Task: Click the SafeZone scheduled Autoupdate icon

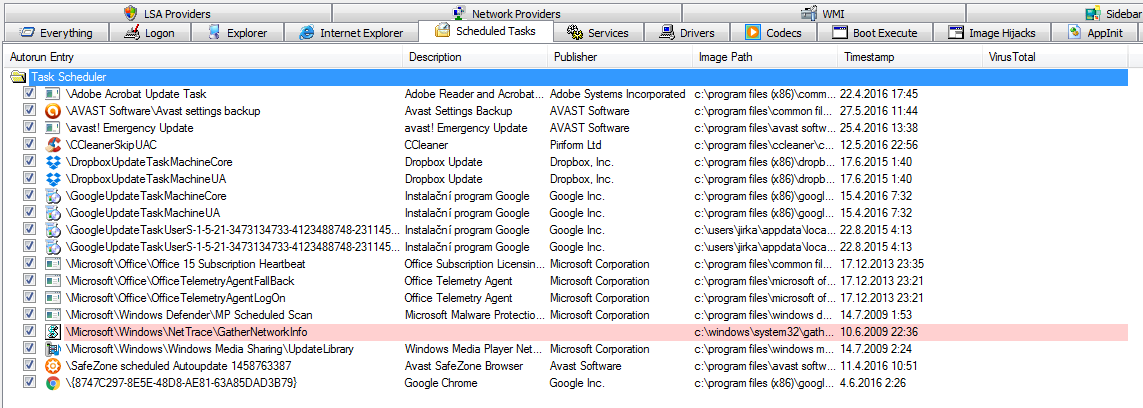Action: point(53,366)
